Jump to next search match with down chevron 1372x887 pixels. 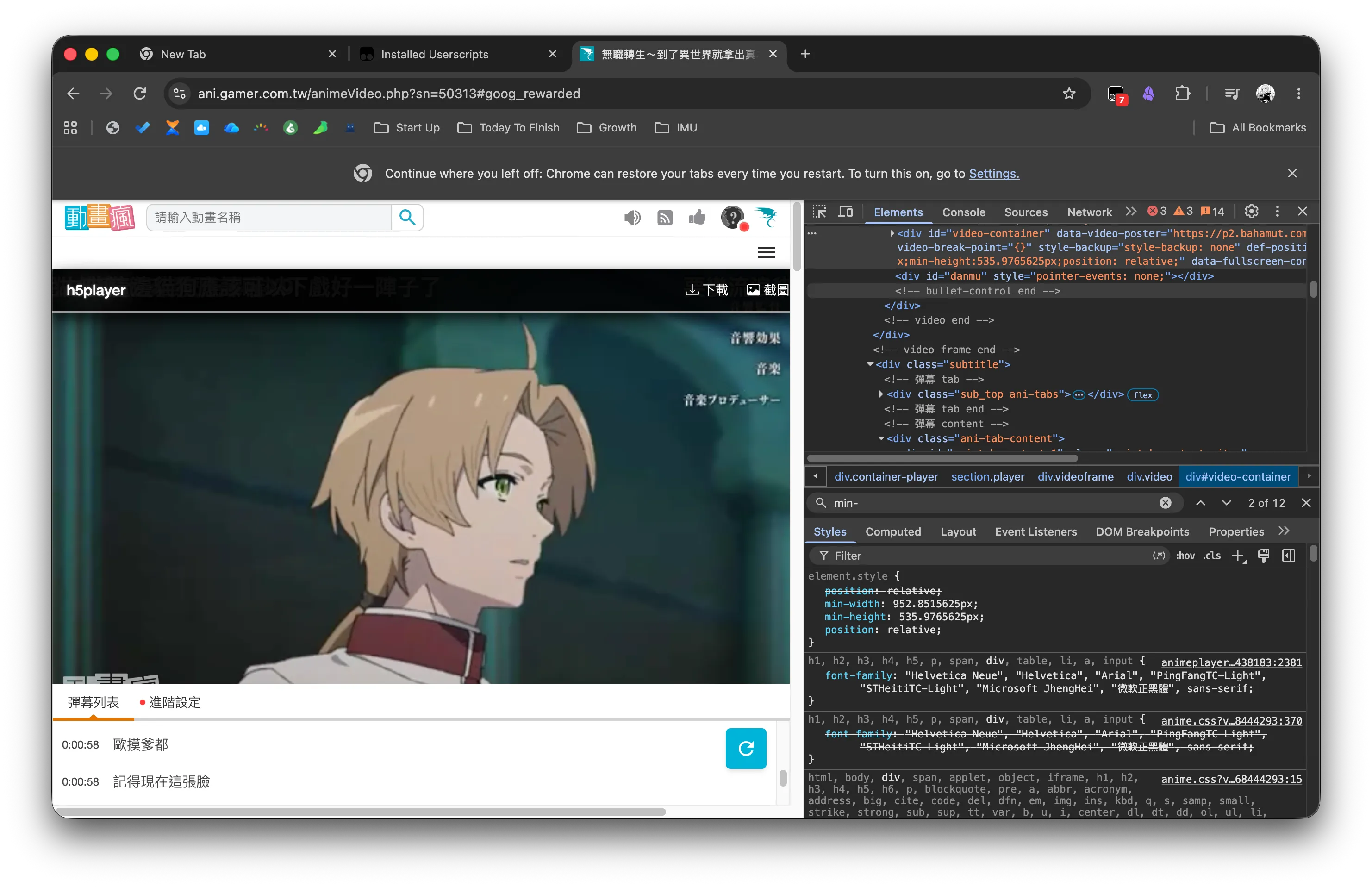coord(1226,503)
